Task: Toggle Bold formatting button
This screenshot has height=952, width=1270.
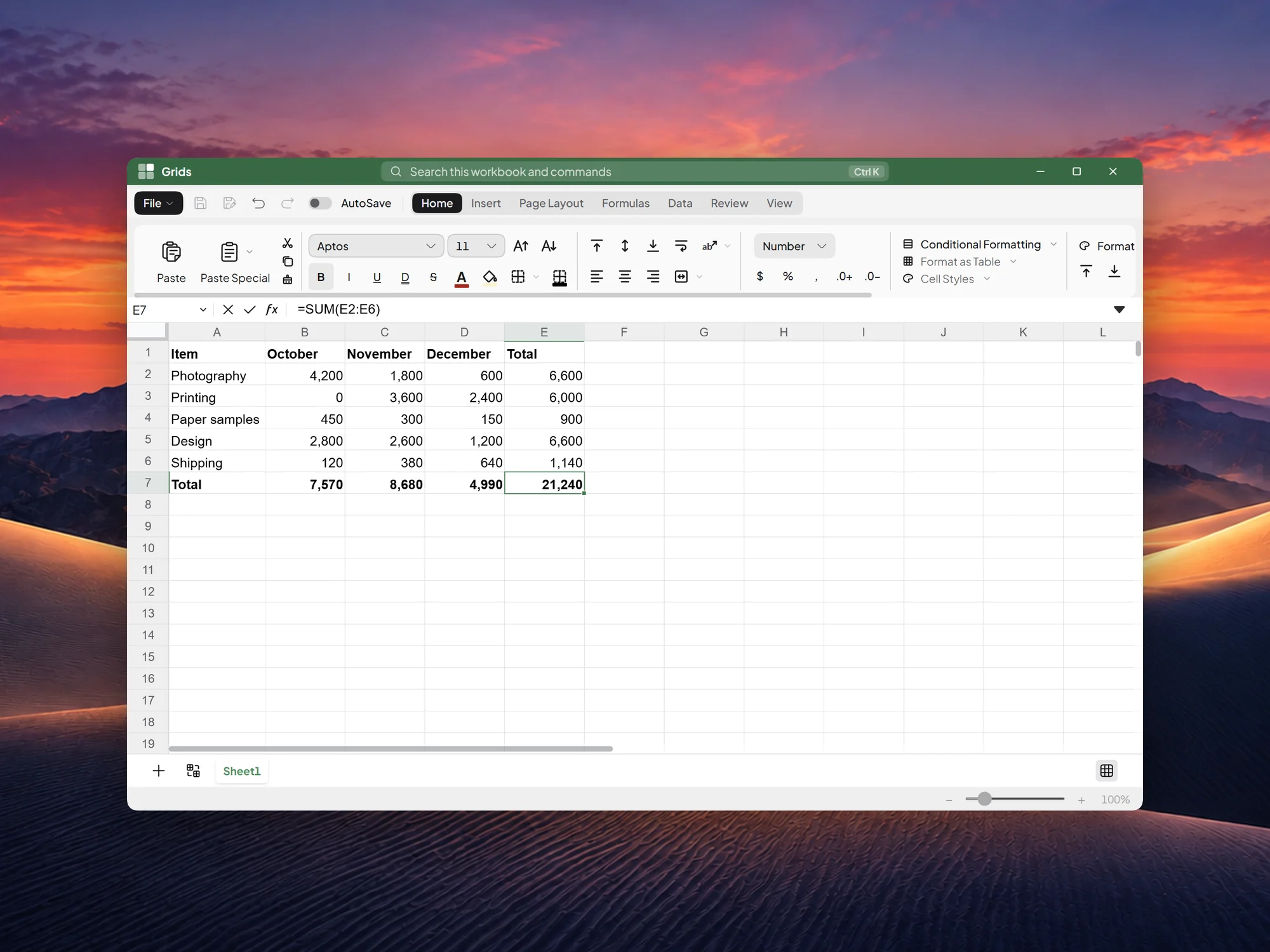Action: pyautogui.click(x=321, y=277)
